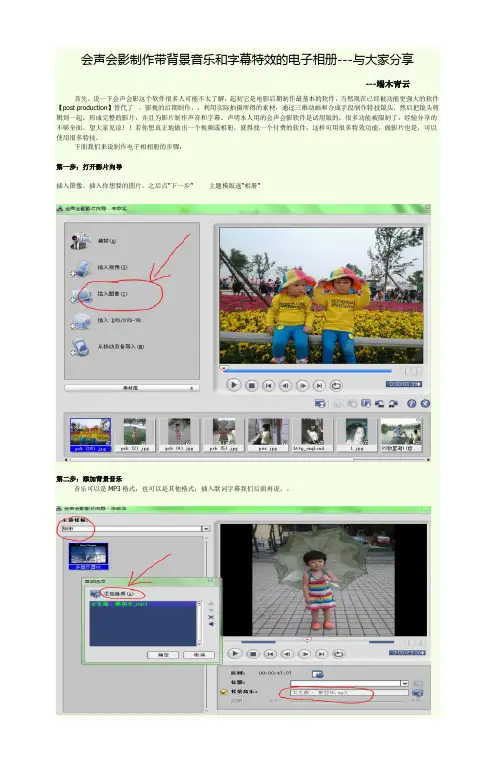Click the blue help icon below preview
The image size is (495, 765).
pyautogui.click(x=411, y=403)
